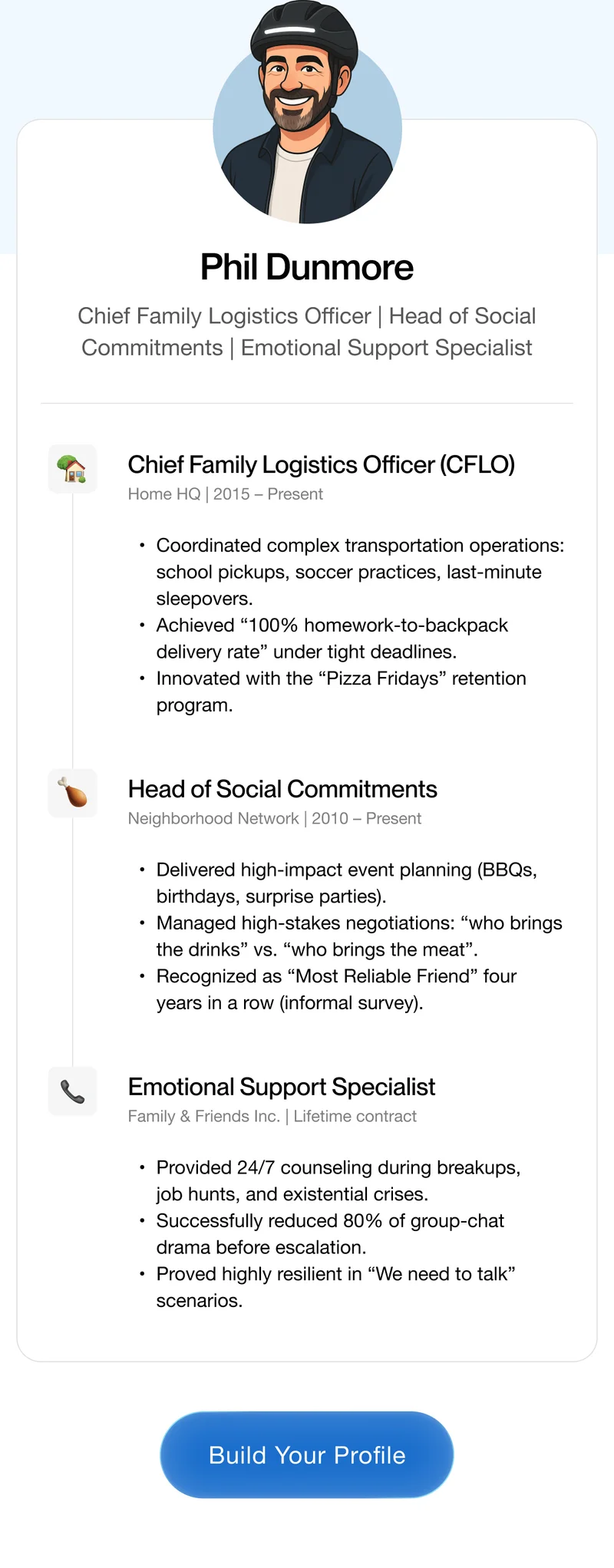614x1568 pixels.
Task: Select the 24/7 counseling bullet item
Action: click(x=338, y=1180)
